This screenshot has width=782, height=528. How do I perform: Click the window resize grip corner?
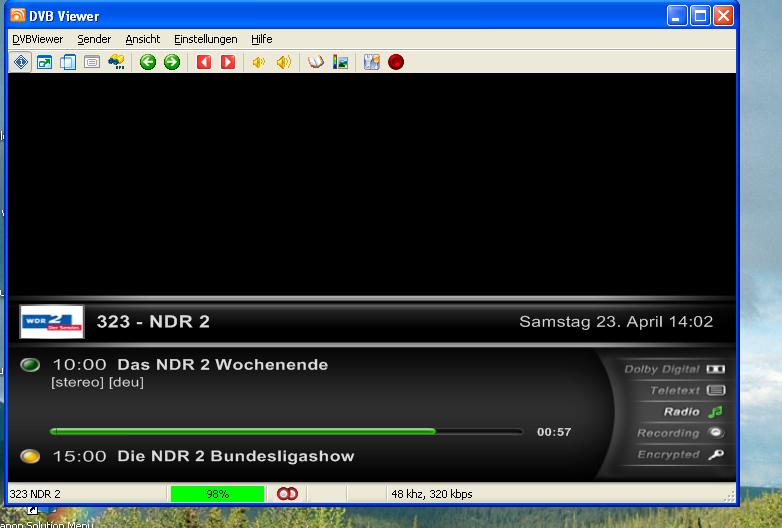click(730, 497)
